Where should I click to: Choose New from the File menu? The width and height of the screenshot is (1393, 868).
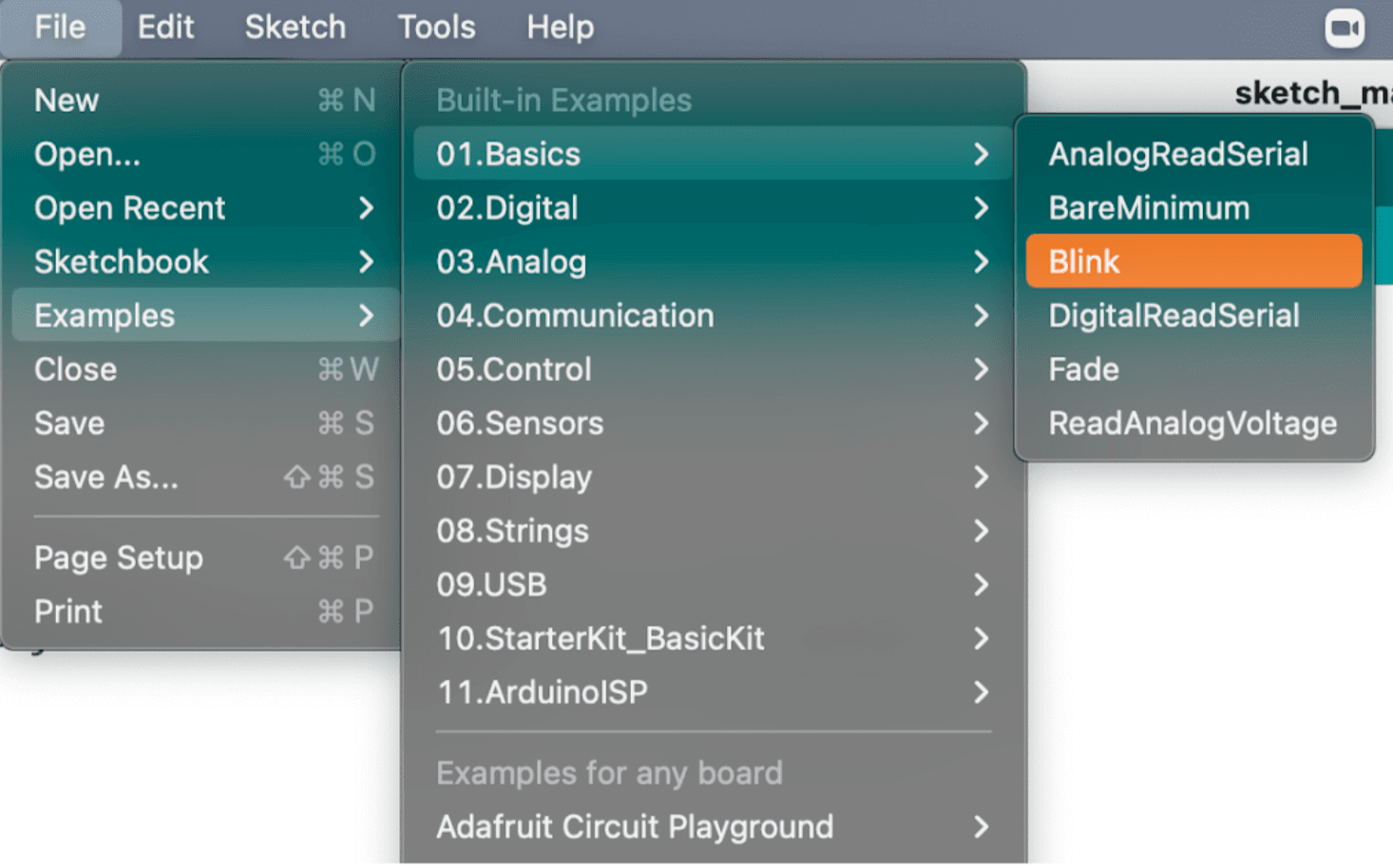pyautogui.click(x=205, y=101)
